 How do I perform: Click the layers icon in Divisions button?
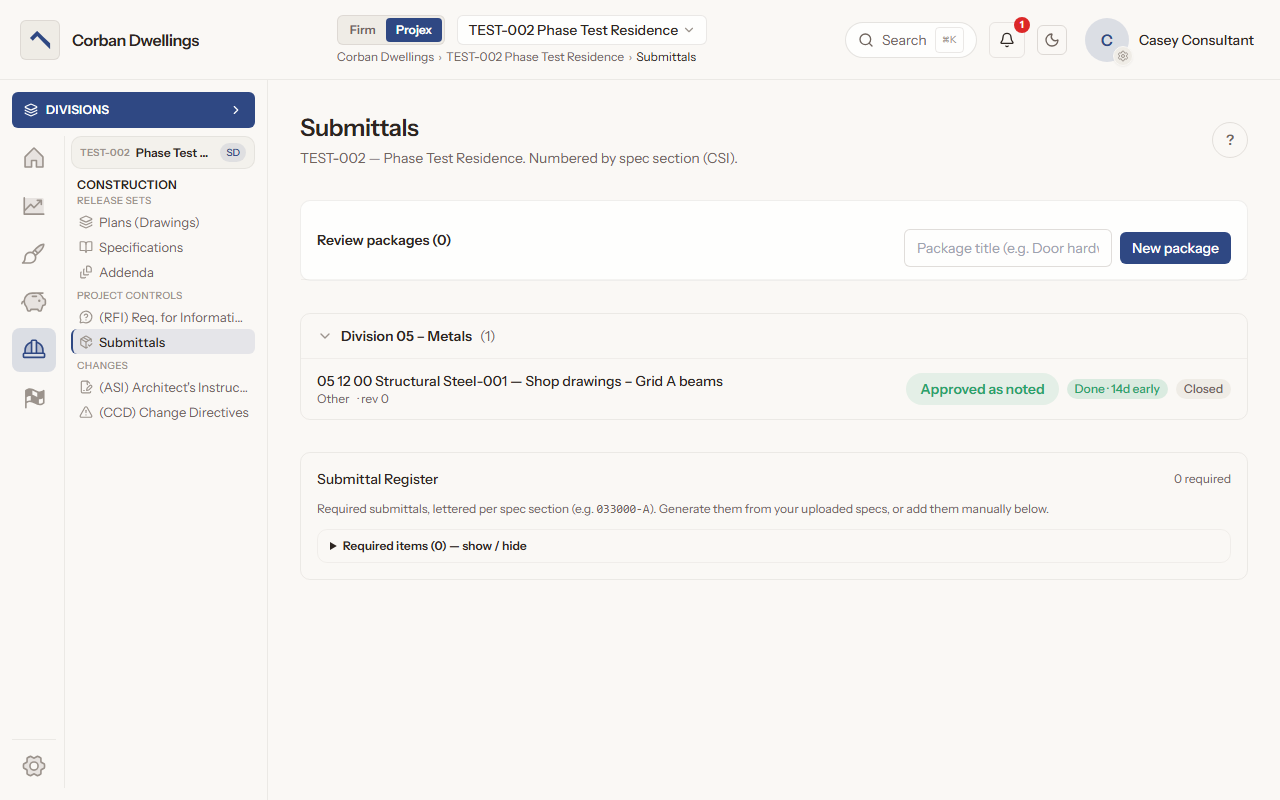pyautogui.click(x=31, y=110)
